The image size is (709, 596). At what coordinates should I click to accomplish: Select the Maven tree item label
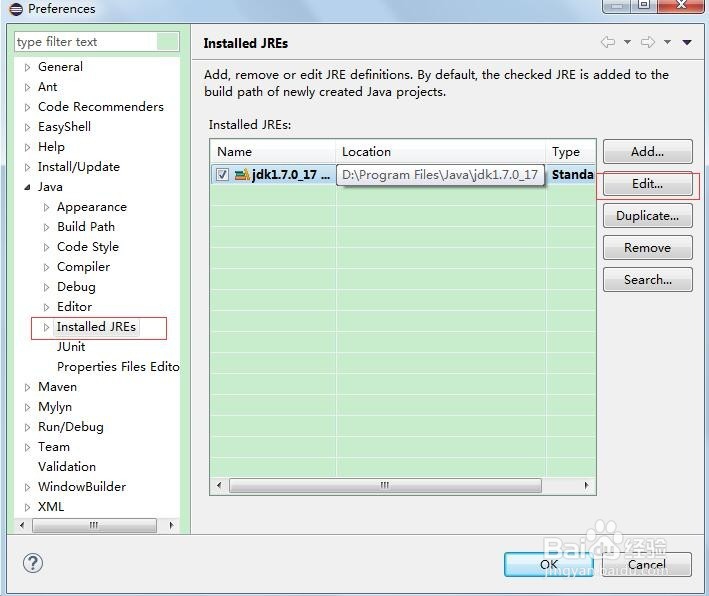point(57,387)
